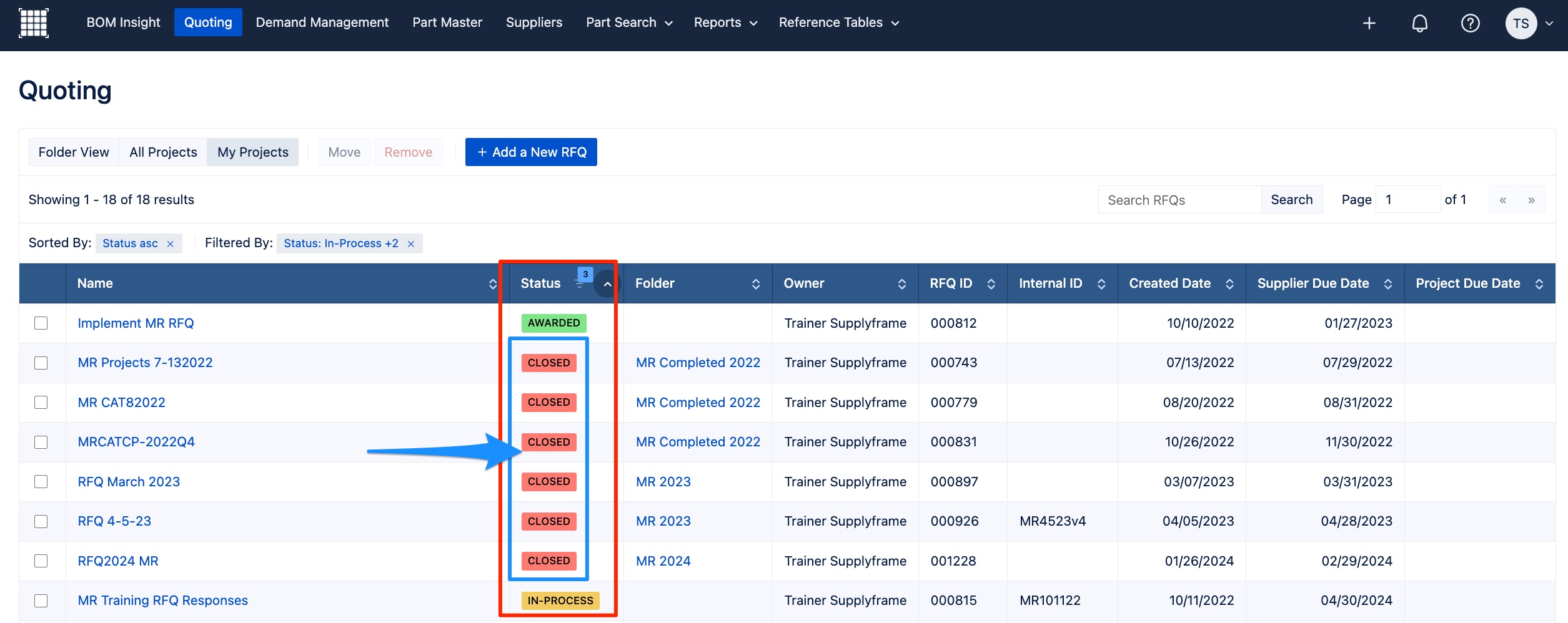This screenshot has width=1568, height=623.
Task: Open the Part Master section
Action: (x=447, y=22)
